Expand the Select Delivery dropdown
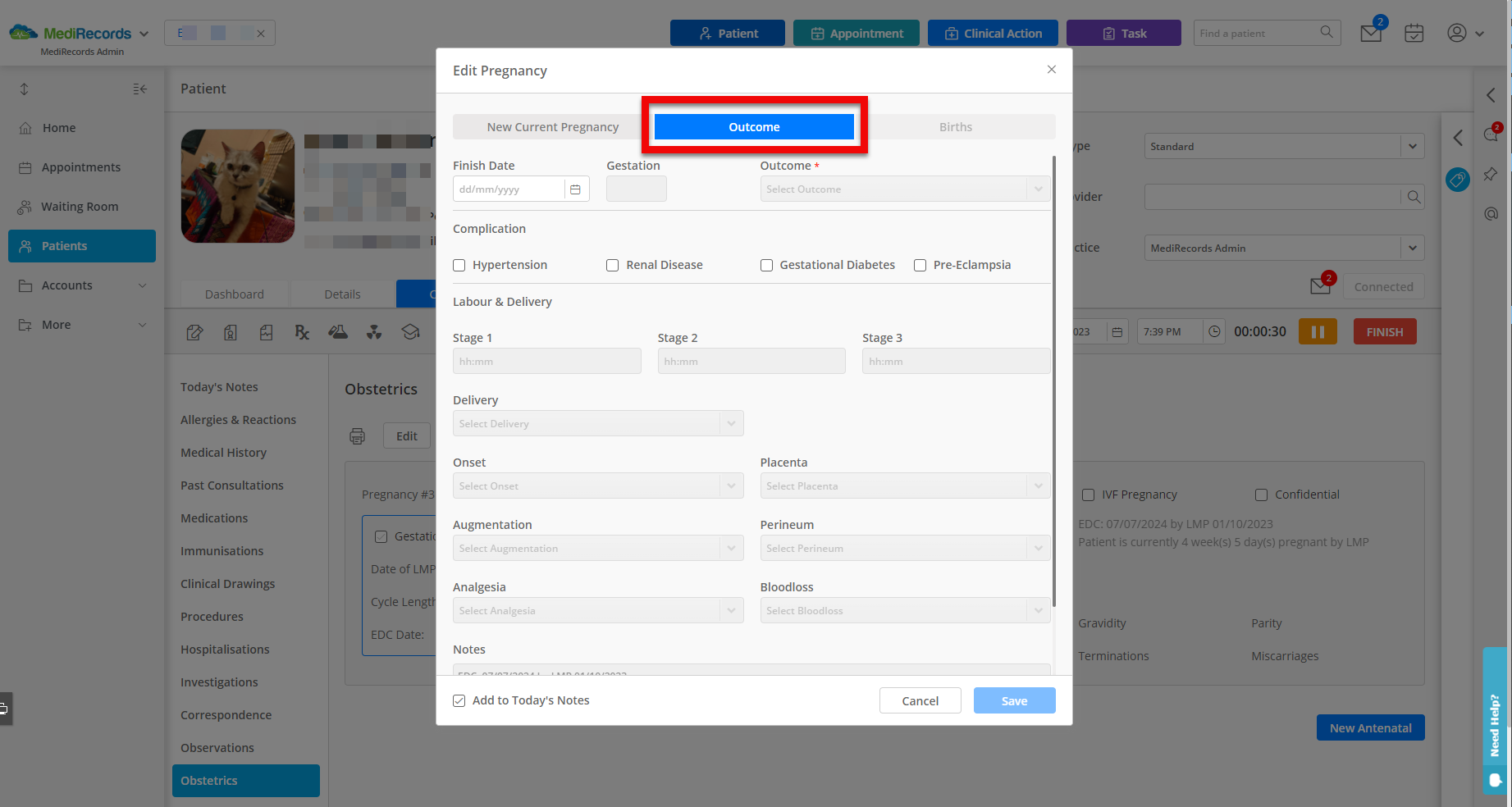 597,423
